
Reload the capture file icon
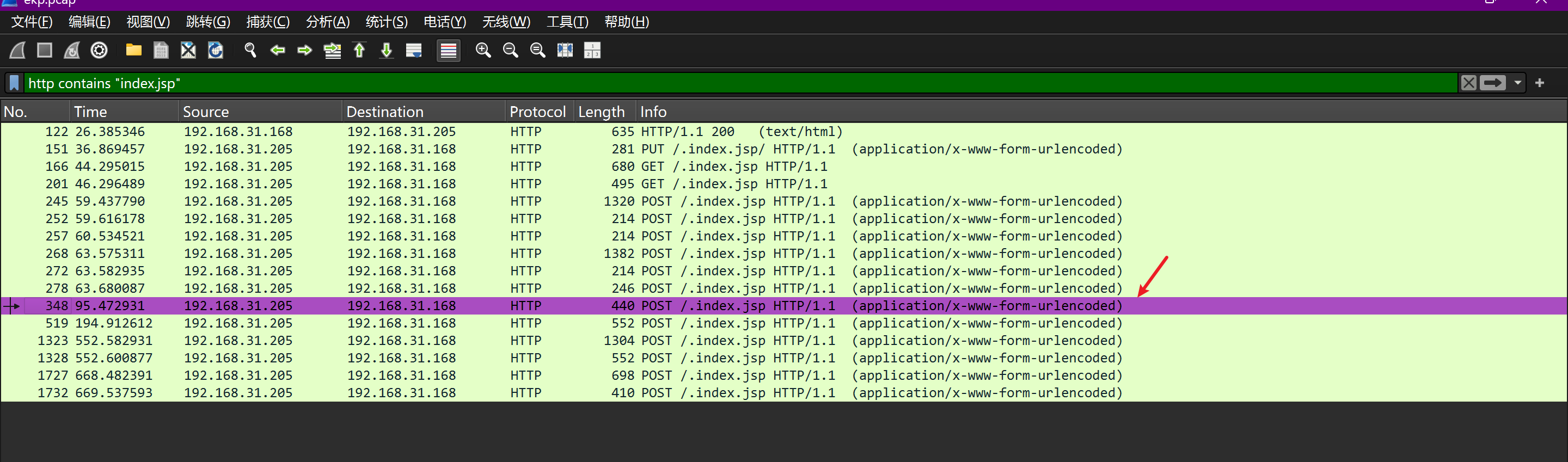click(x=216, y=51)
